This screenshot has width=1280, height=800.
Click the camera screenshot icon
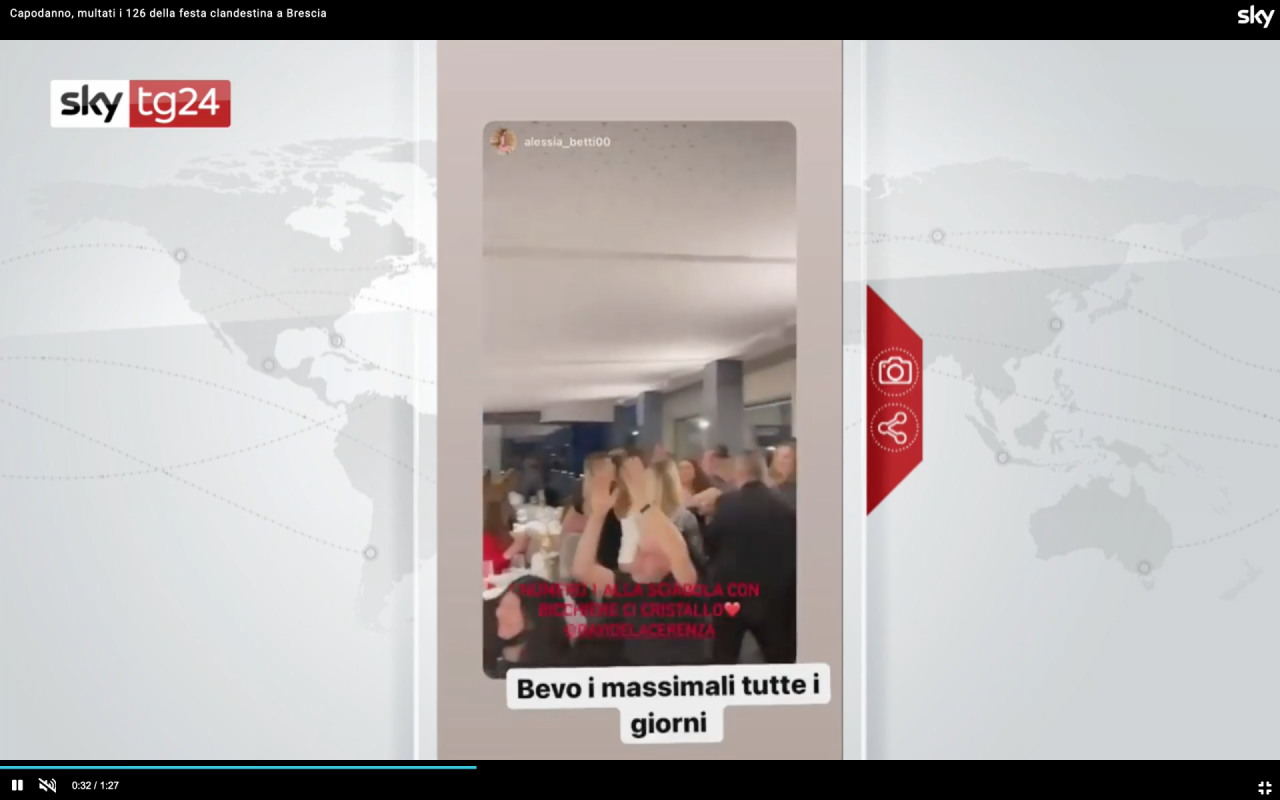893,372
